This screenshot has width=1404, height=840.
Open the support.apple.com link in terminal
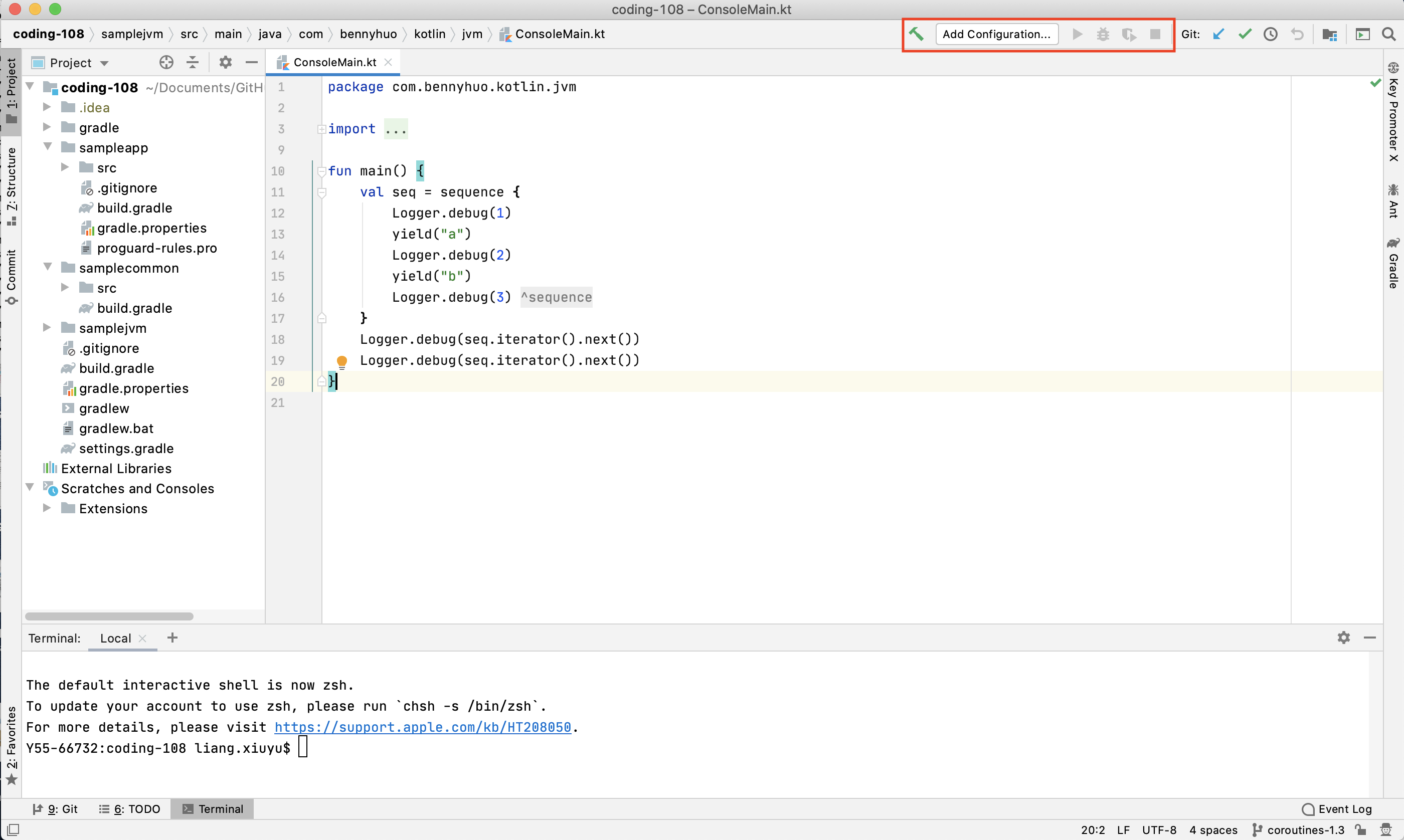[423, 727]
